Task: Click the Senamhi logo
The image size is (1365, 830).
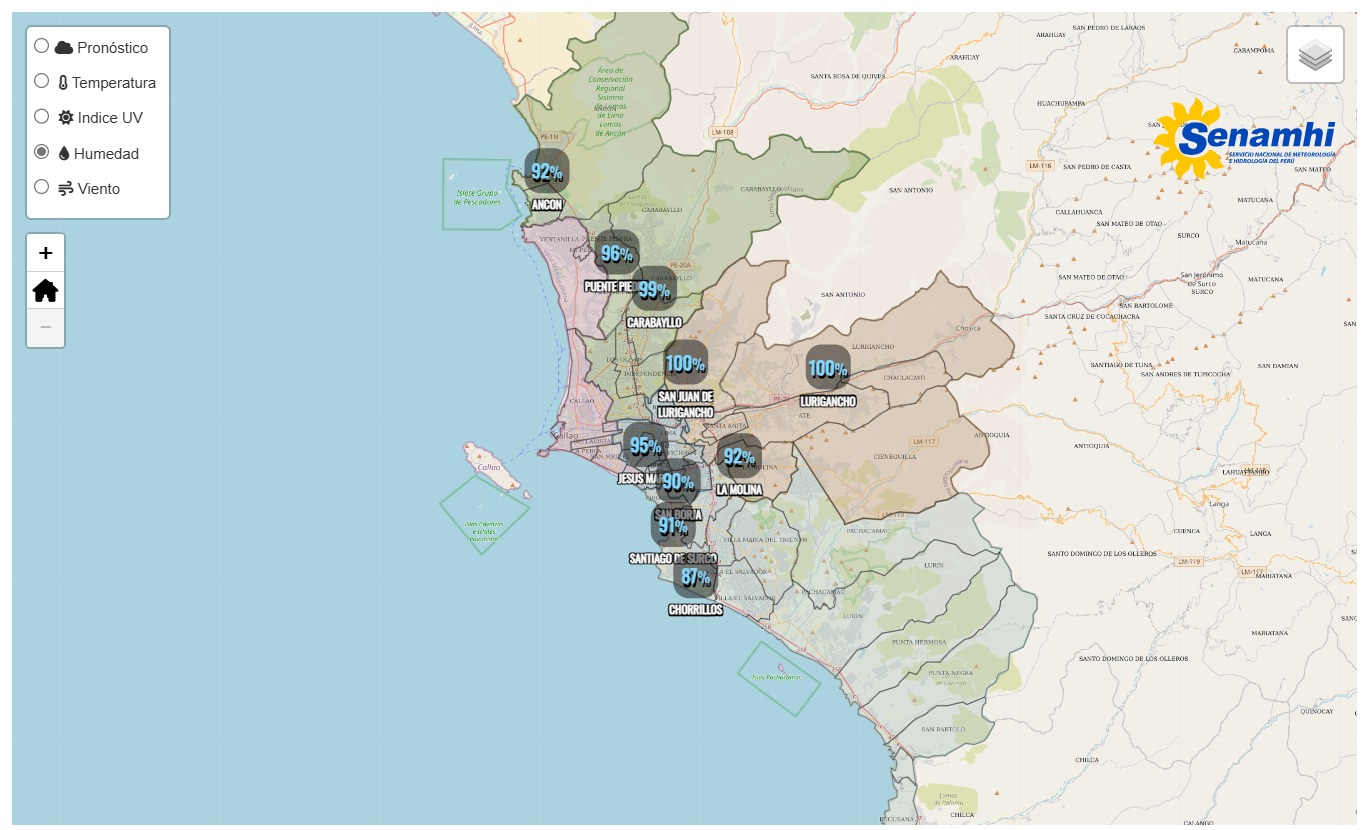Action: click(1246, 139)
